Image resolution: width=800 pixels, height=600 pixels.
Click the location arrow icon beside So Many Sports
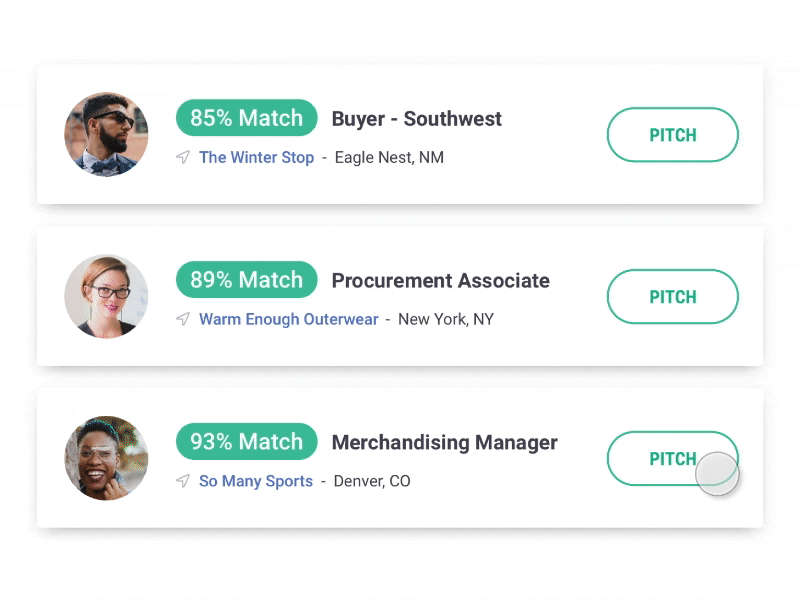[183, 481]
